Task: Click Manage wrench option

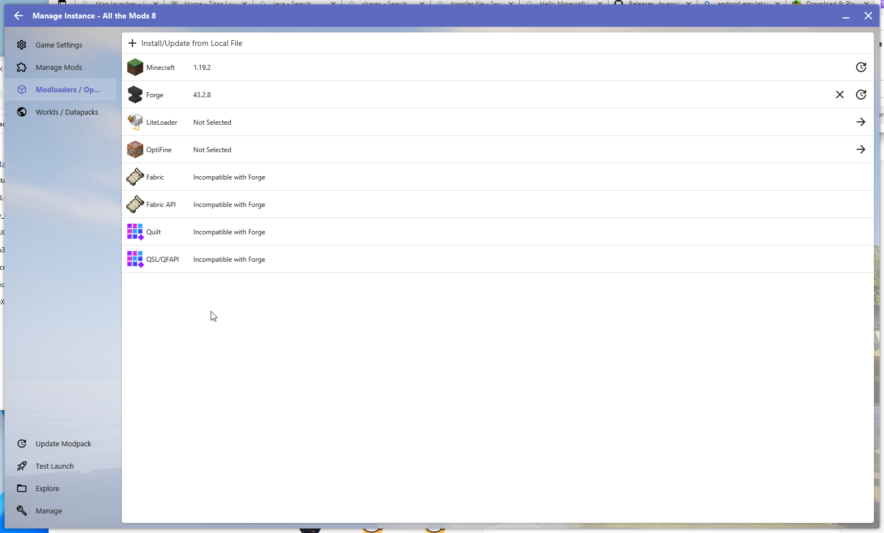Action: 48,511
